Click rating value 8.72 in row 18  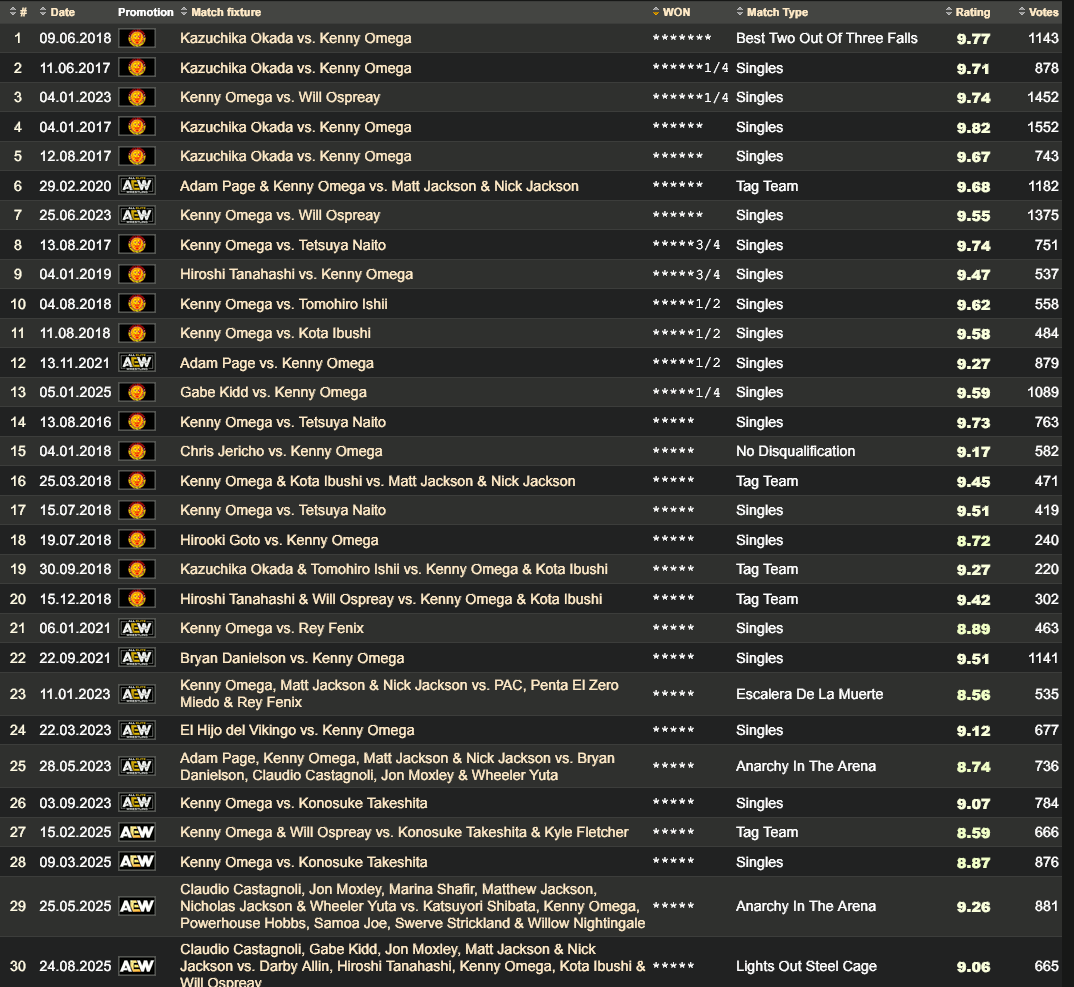point(973,540)
